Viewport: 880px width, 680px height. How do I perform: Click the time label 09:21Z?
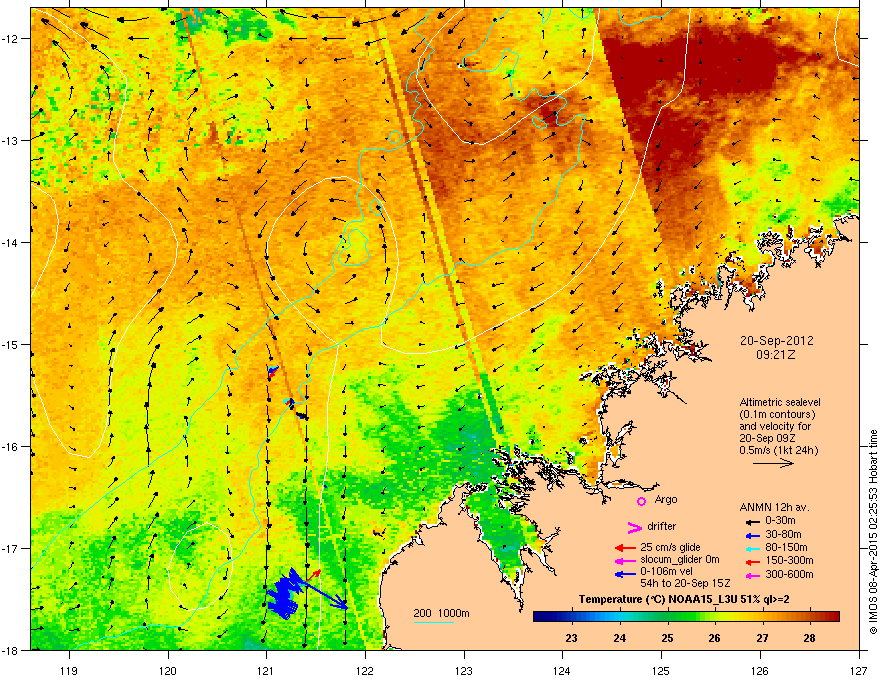click(x=776, y=355)
